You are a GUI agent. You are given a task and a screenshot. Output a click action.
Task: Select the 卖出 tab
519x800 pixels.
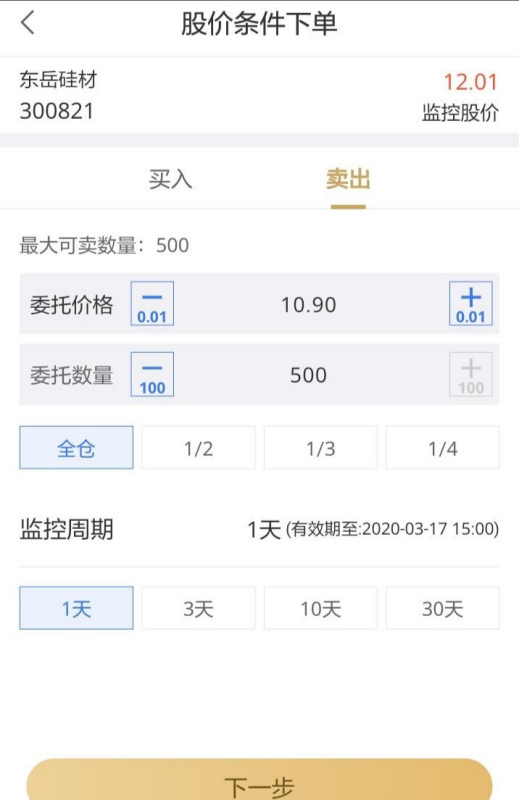tap(348, 180)
